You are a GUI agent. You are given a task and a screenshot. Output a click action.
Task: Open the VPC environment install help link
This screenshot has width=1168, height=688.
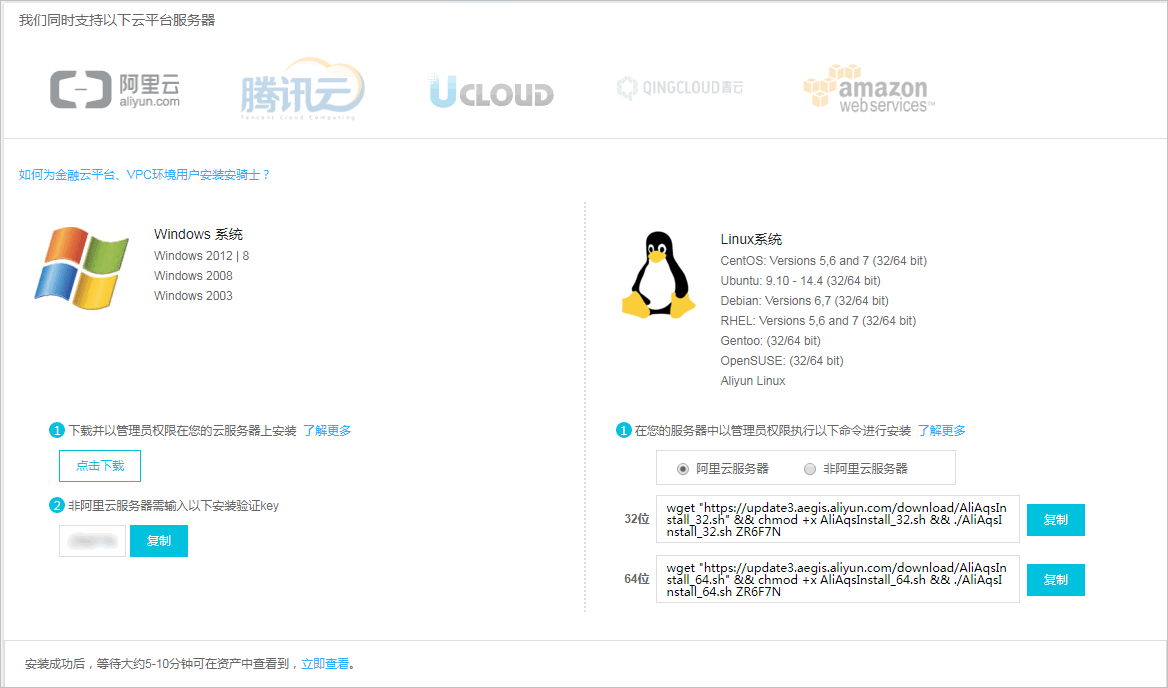(144, 174)
